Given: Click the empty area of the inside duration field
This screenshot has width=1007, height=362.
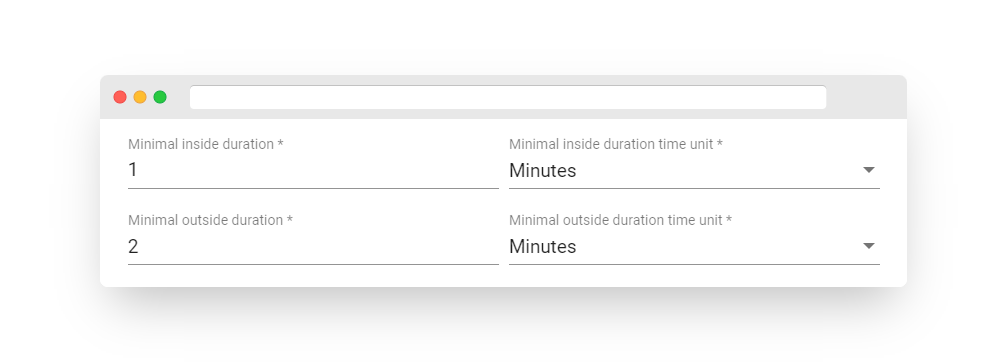Looking at the screenshot, I should click(321, 171).
